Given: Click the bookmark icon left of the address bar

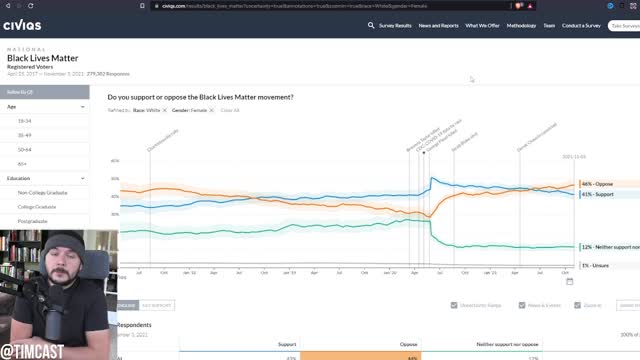Looking at the screenshot, I should pyautogui.click(x=142, y=6).
